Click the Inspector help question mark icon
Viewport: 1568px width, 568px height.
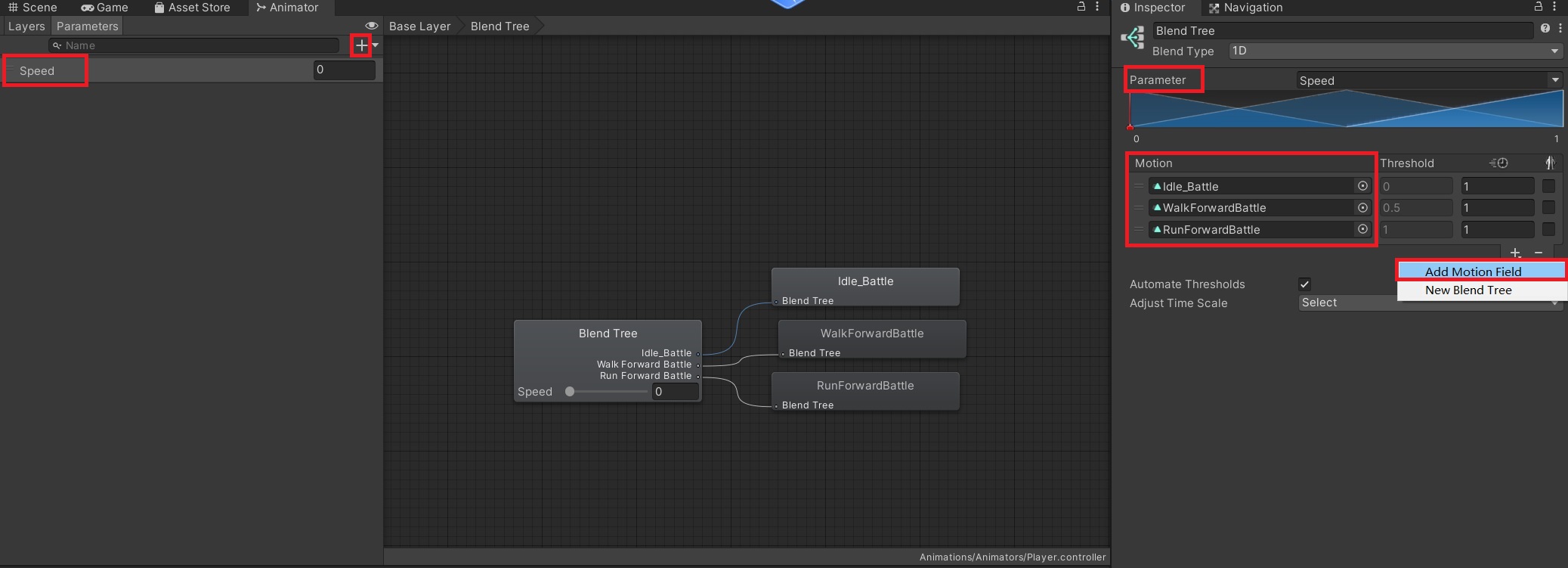coord(1545,28)
